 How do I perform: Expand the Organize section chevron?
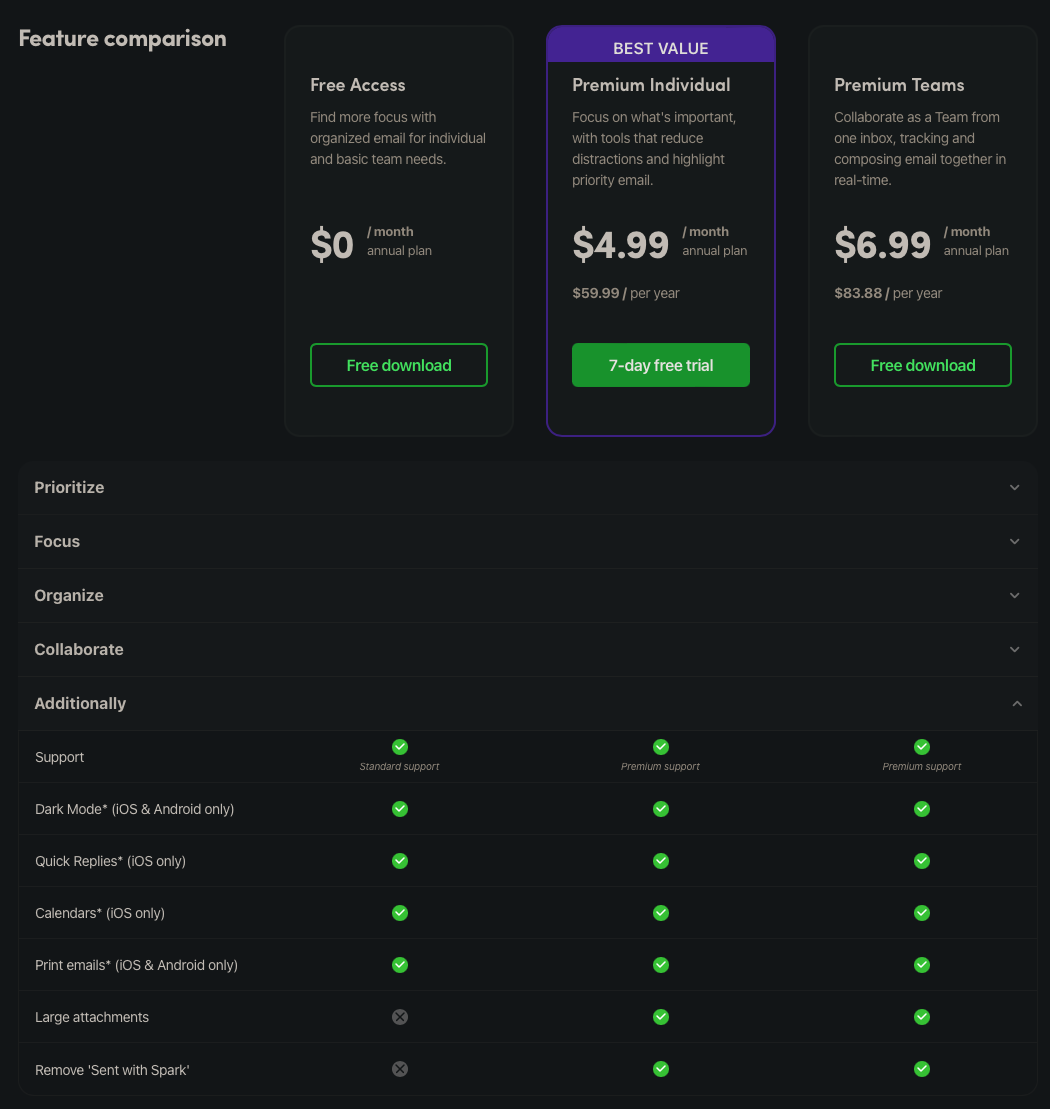click(x=1014, y=596)
